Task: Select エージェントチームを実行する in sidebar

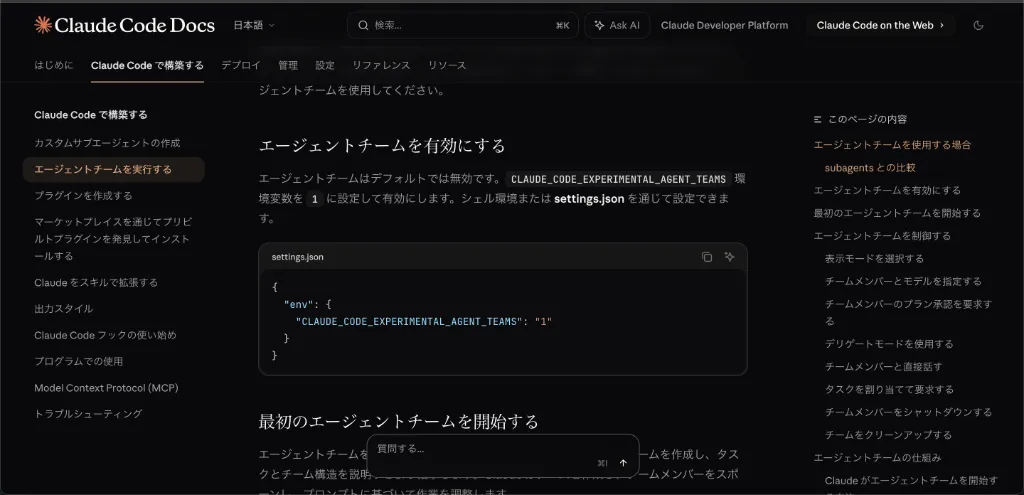Action: (x=114, y=169)
